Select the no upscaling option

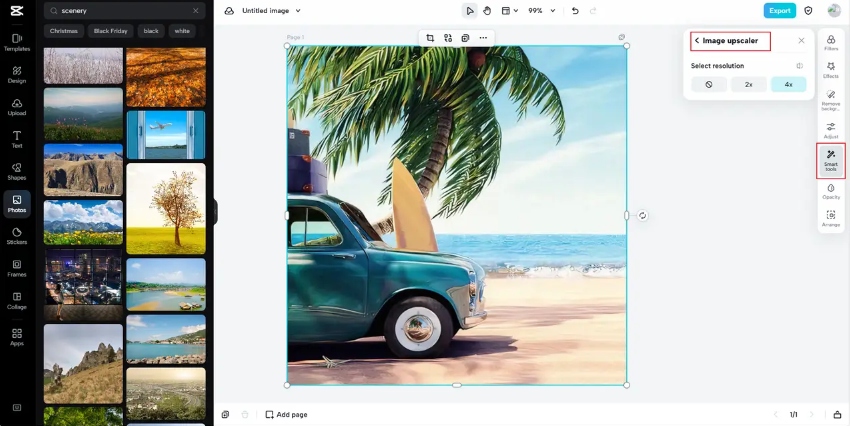(x=709, y=85)
